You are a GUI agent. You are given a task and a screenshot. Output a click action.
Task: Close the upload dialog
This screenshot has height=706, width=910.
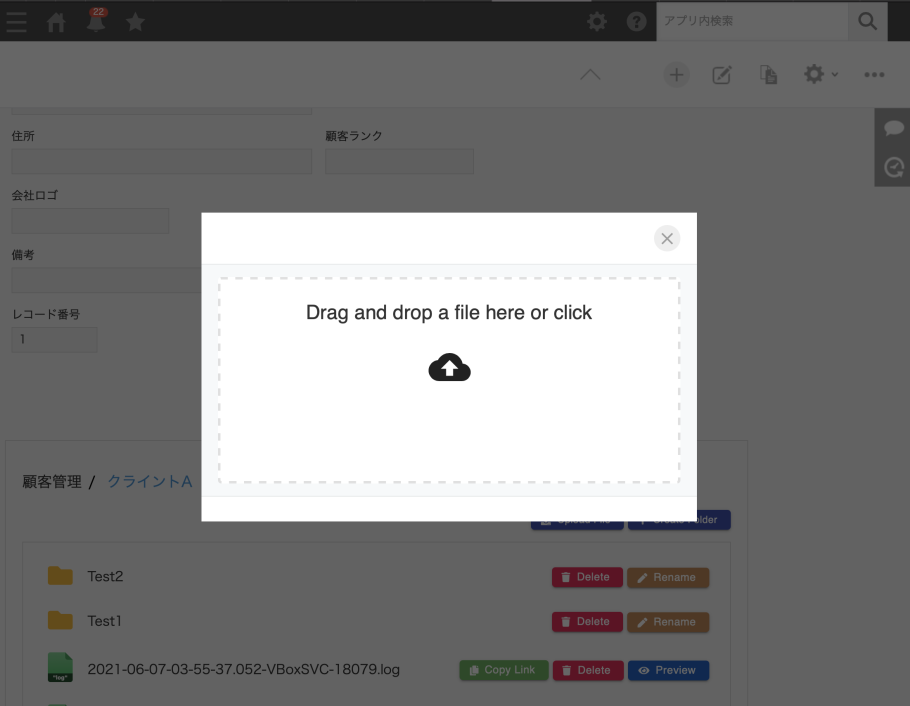coord(667,238)
